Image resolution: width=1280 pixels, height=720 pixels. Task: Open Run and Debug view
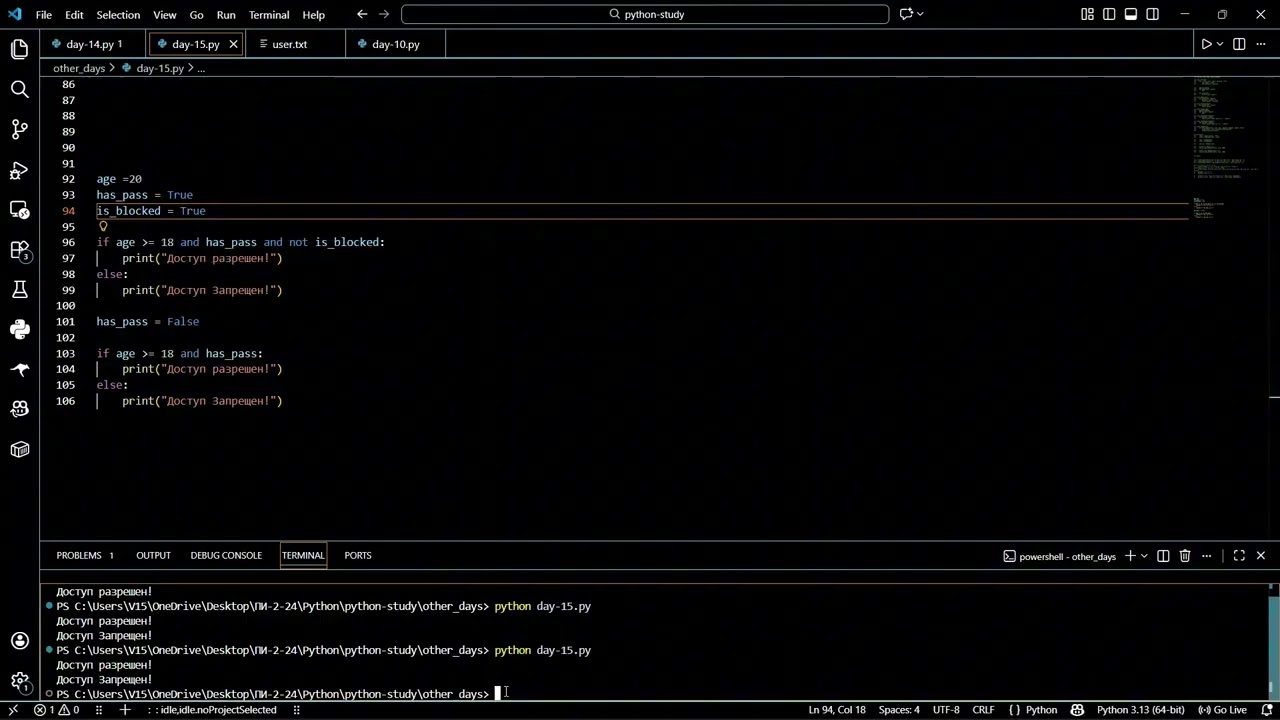19,169
